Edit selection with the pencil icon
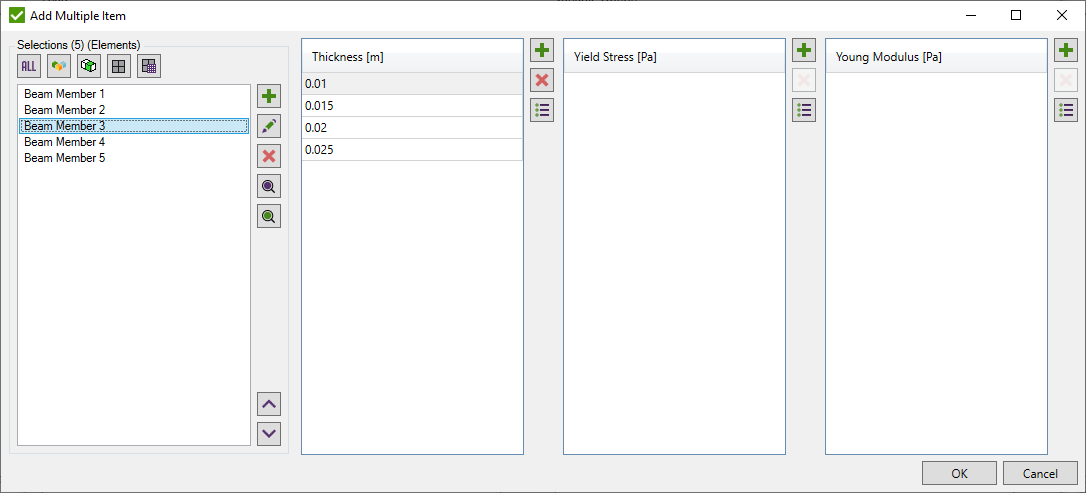The image size is (1086, 493). pos(269,126)
